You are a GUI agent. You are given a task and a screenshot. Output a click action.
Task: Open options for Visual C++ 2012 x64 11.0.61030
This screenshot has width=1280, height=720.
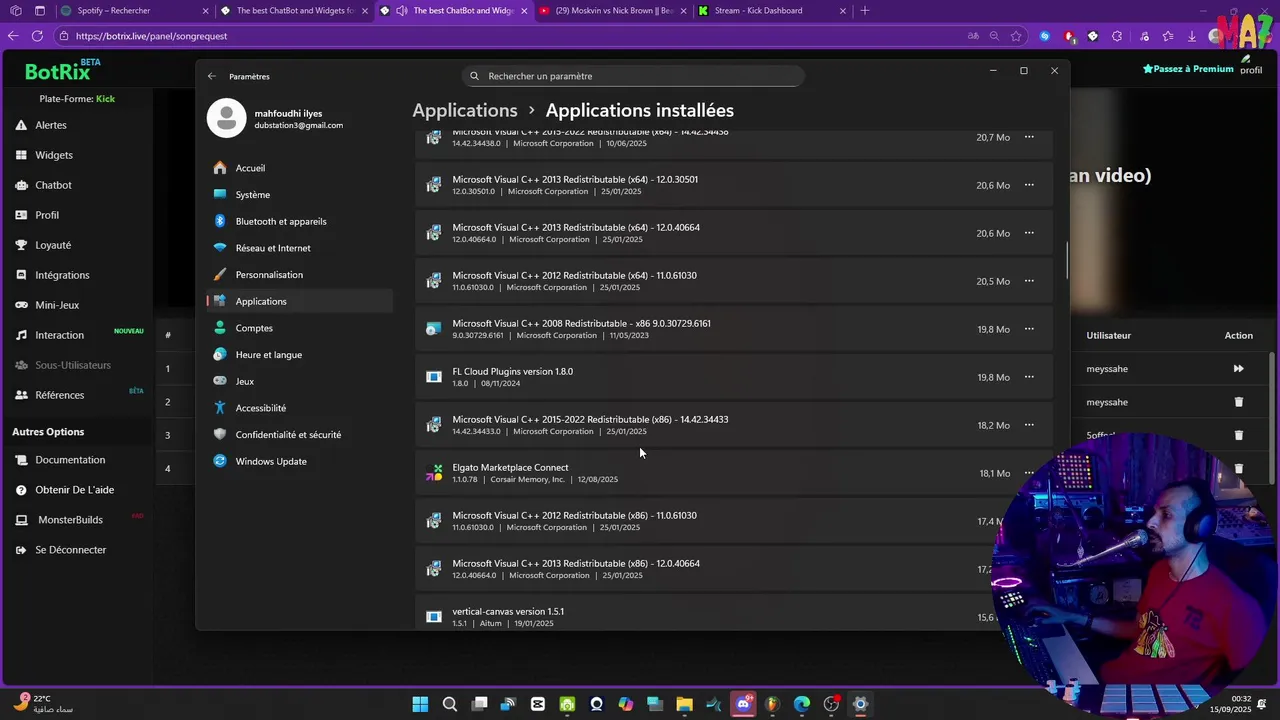[x=1029, y=281]
